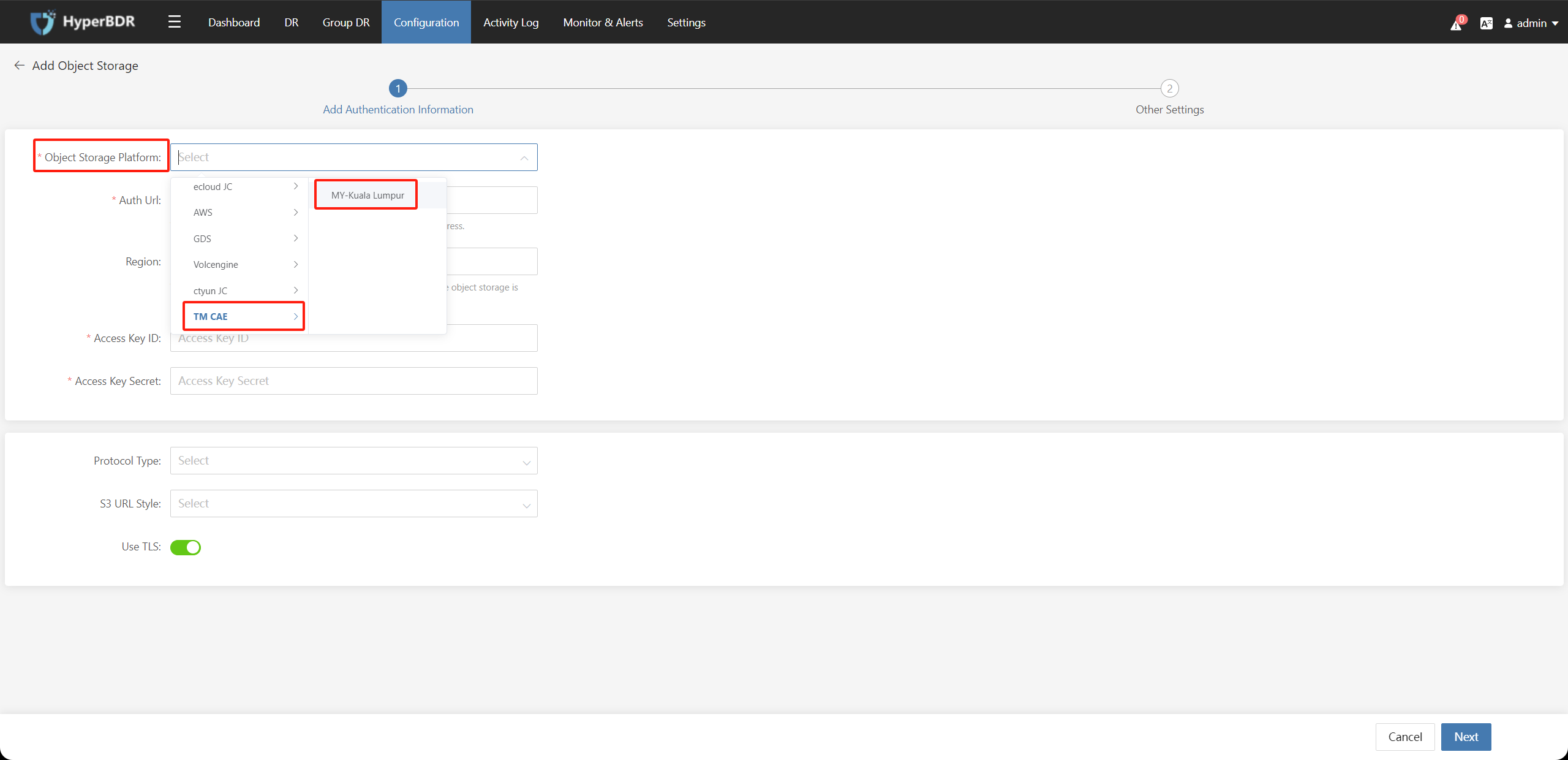Toggle the hamburger menu icon
Screen dimensions: 1568x760
pyautogui.click(x=175, y=22)
